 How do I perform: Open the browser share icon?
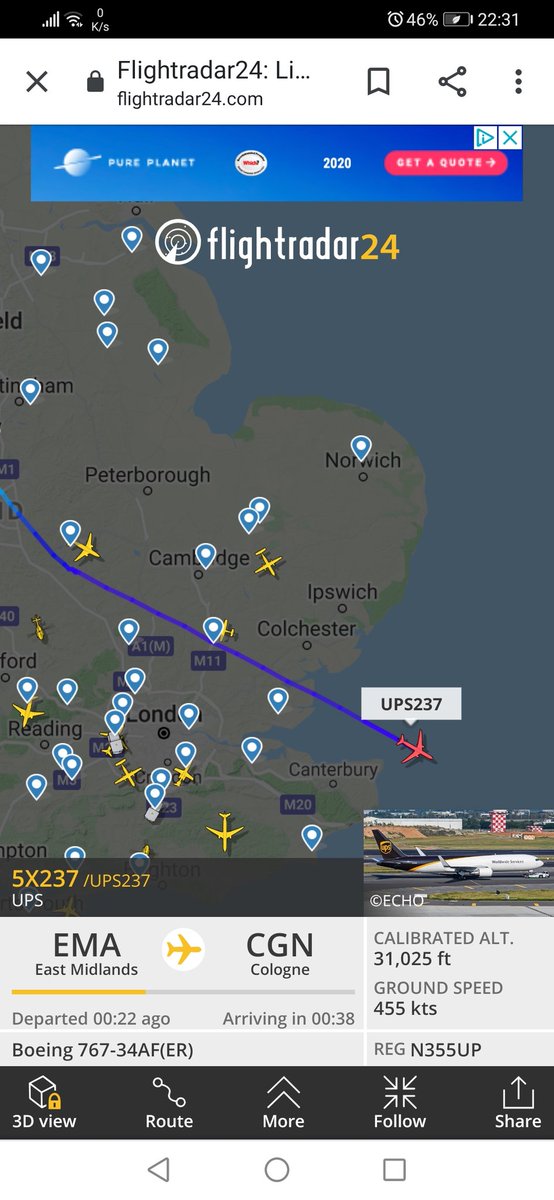[x=452, y=82]
